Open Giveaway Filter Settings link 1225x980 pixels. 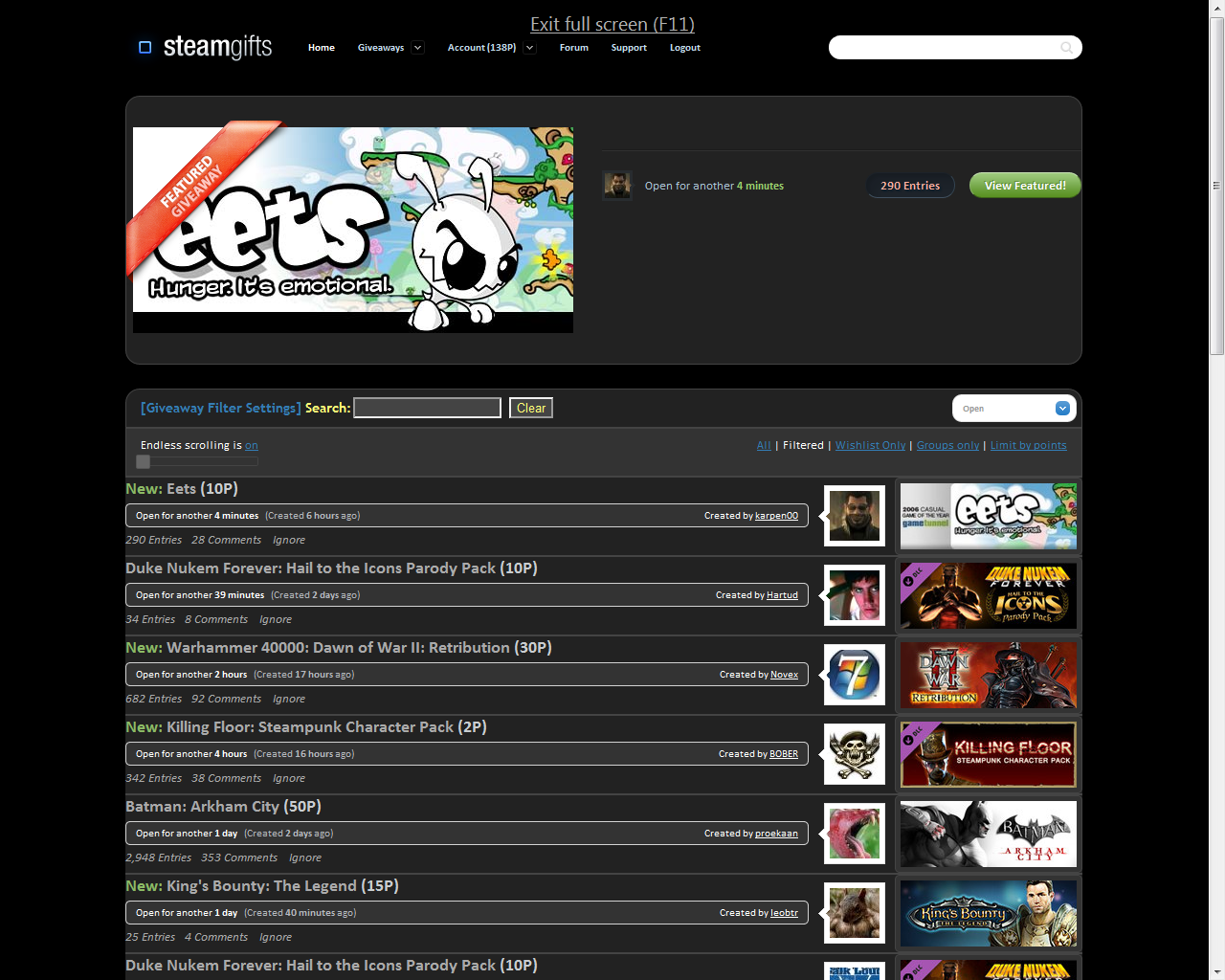click(221, 408)
